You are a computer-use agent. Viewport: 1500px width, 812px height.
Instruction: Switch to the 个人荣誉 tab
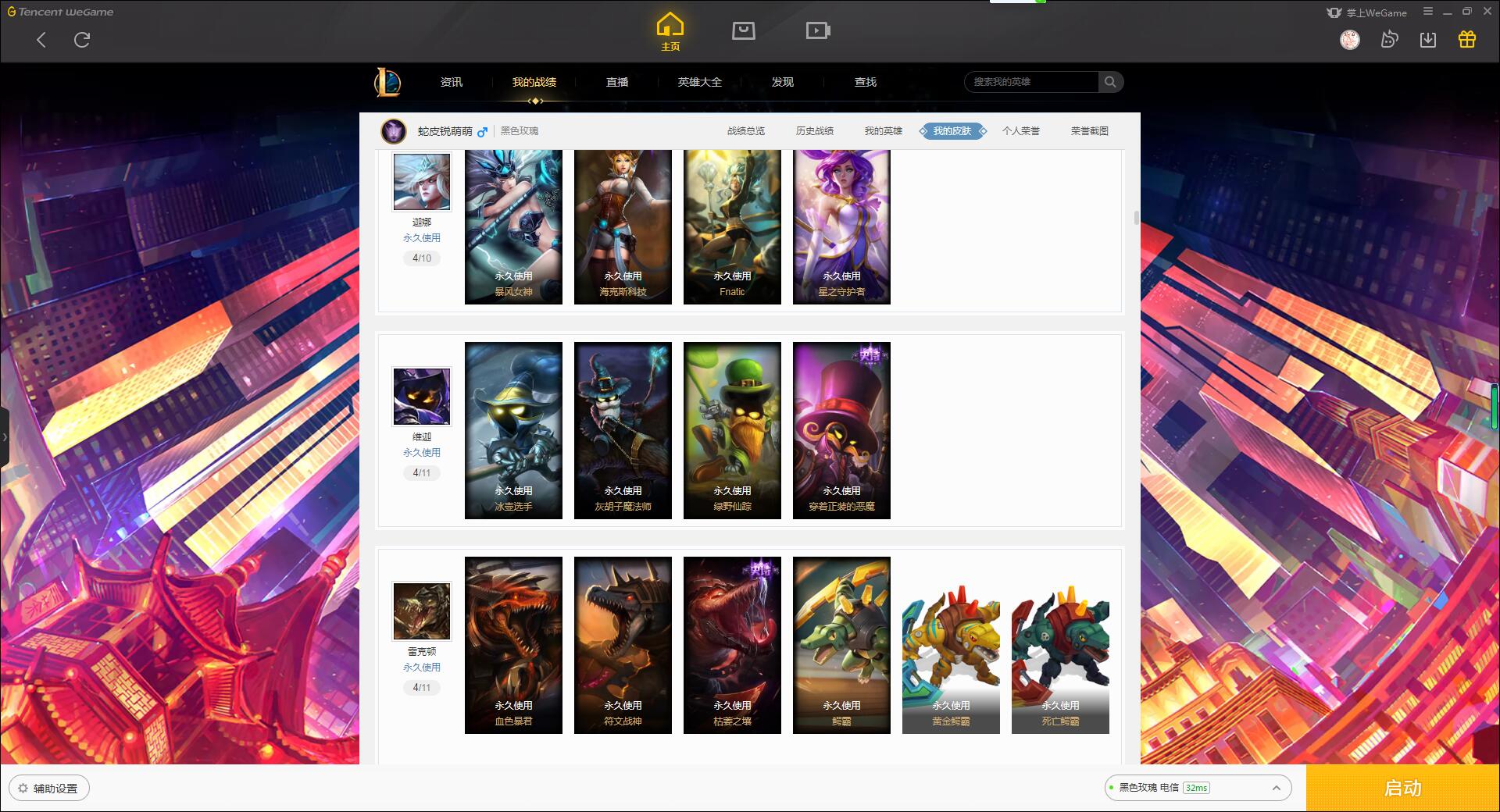point(1021,131)
